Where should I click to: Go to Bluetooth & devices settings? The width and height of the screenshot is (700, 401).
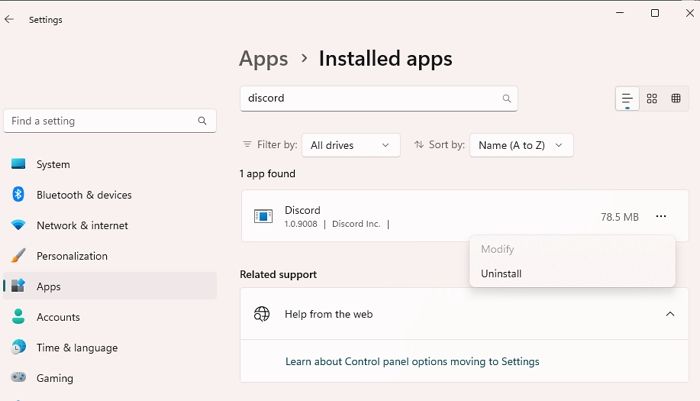pyautogui.click(x=83, y=195)
